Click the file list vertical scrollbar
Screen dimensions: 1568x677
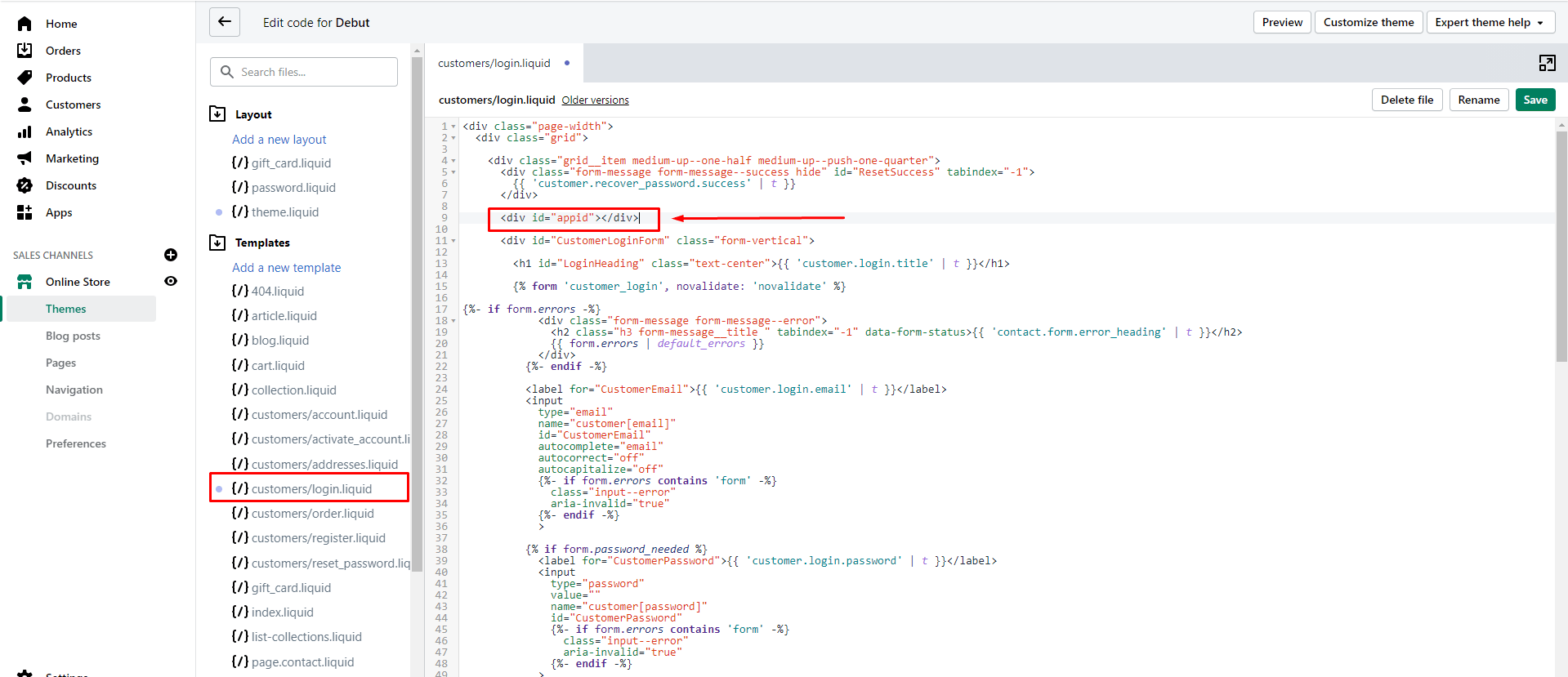(417, 314)
